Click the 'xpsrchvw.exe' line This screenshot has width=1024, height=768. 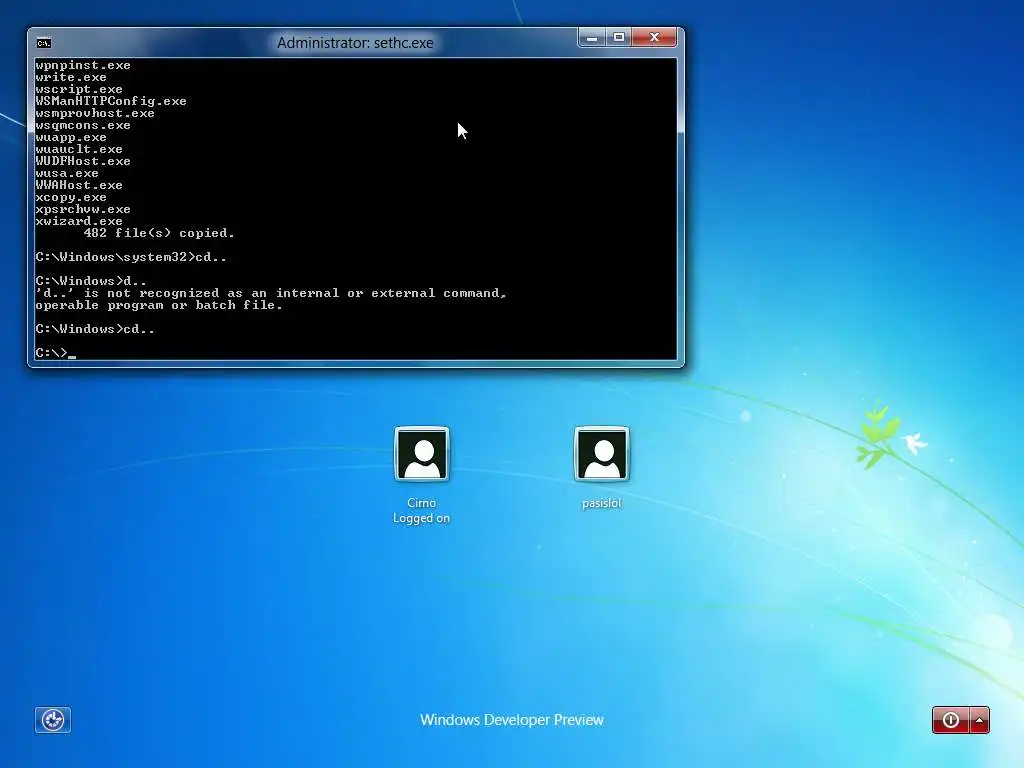(83, 209)
